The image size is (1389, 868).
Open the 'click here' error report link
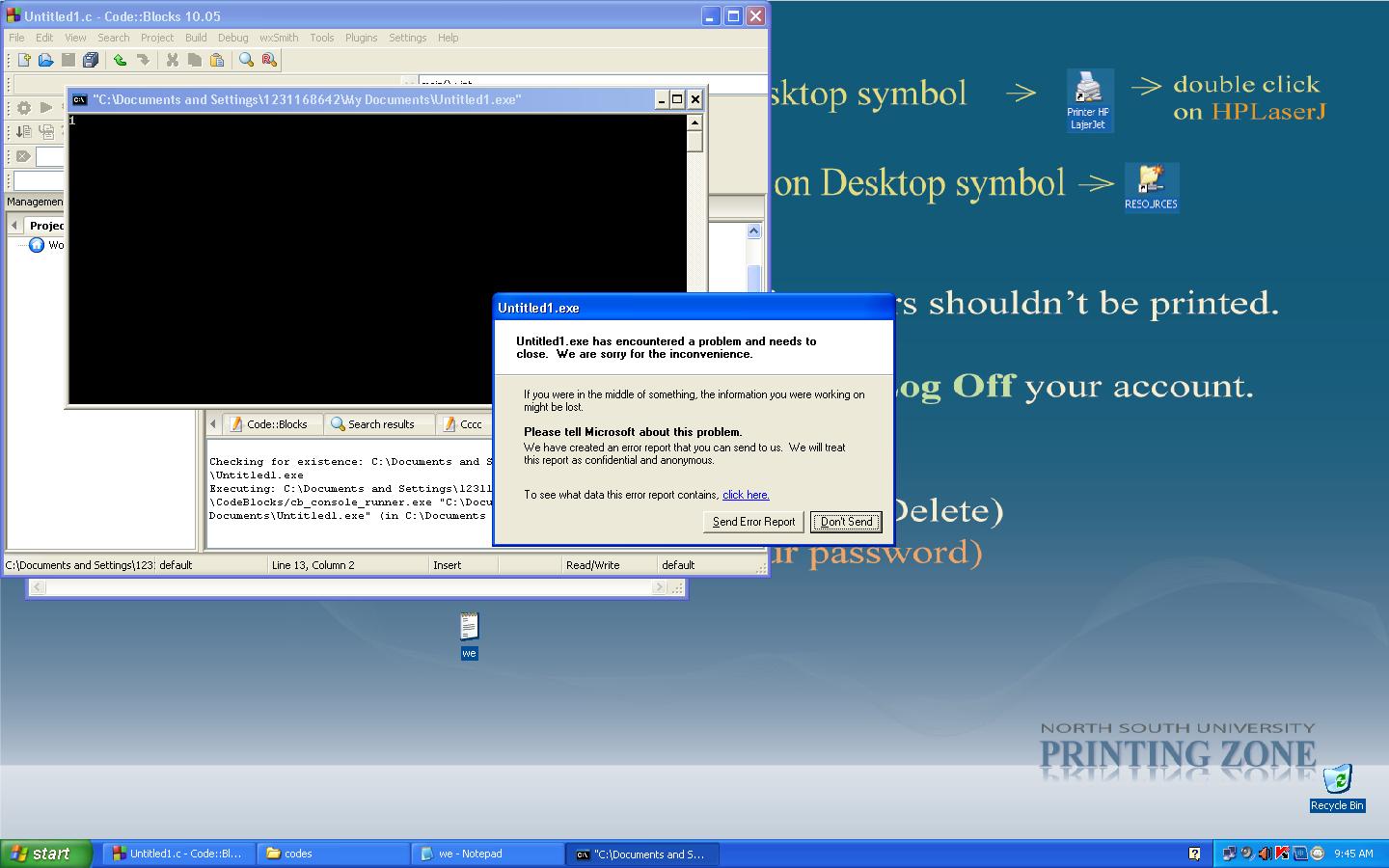(x=746, y=495)
